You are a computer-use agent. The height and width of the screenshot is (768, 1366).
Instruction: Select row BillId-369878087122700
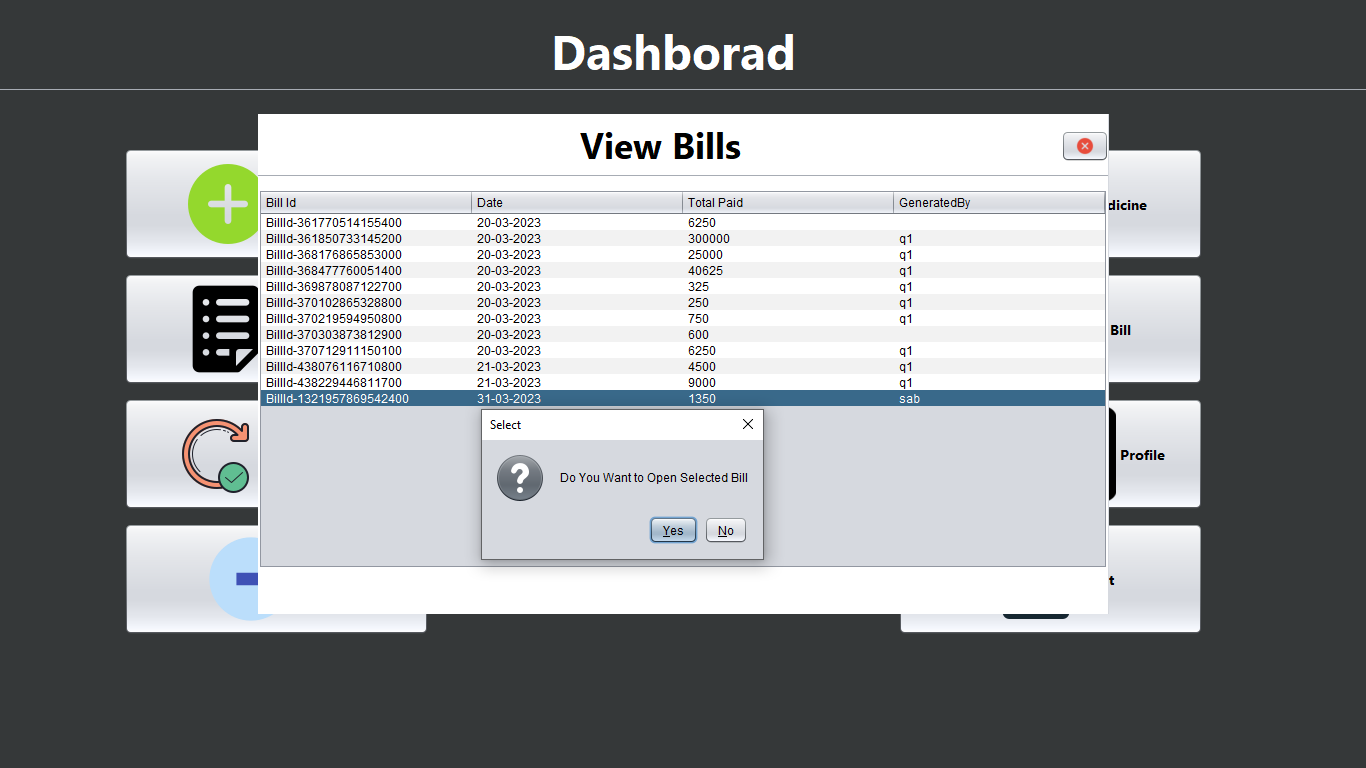pyautogui.click(x=683, y=286)
